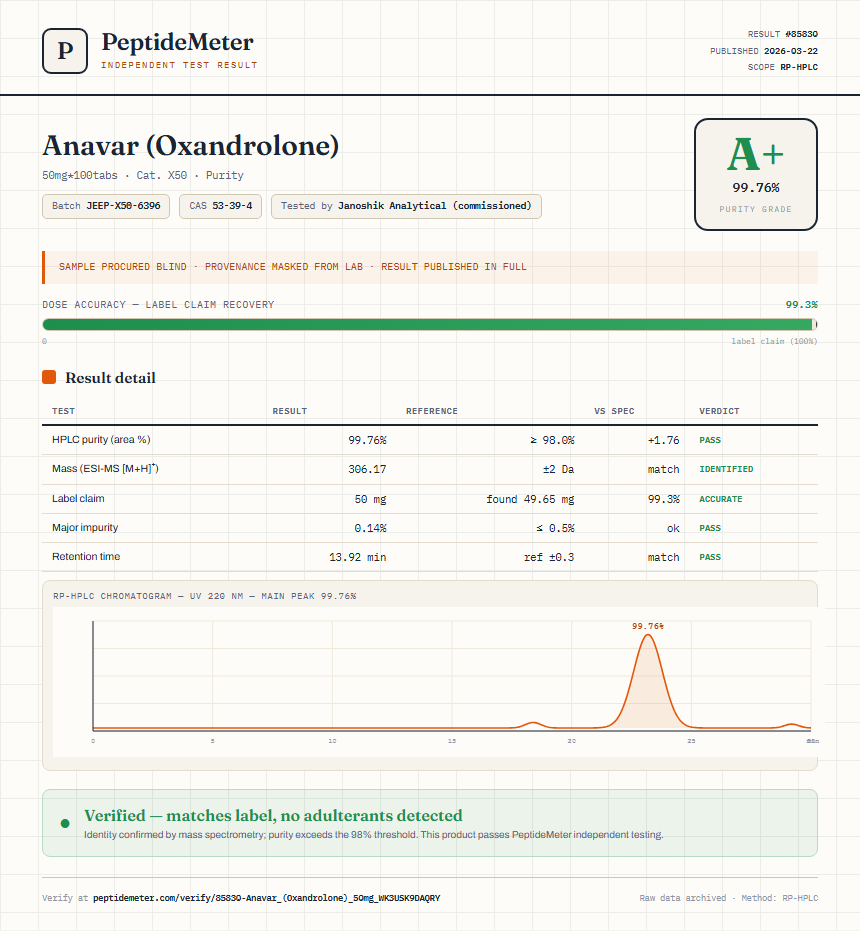The width and height of the screenshot is (860, 931).
Task: Click the CAS 53-39-4 badge
Action: pos(220,206)
